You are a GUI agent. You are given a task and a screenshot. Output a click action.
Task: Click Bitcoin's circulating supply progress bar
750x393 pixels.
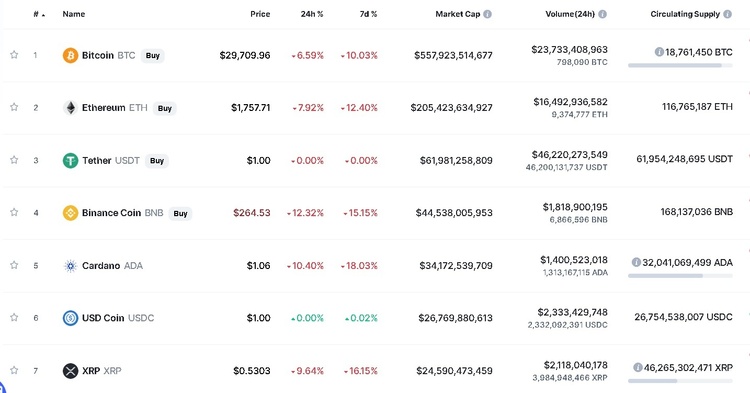coord(680,66)
